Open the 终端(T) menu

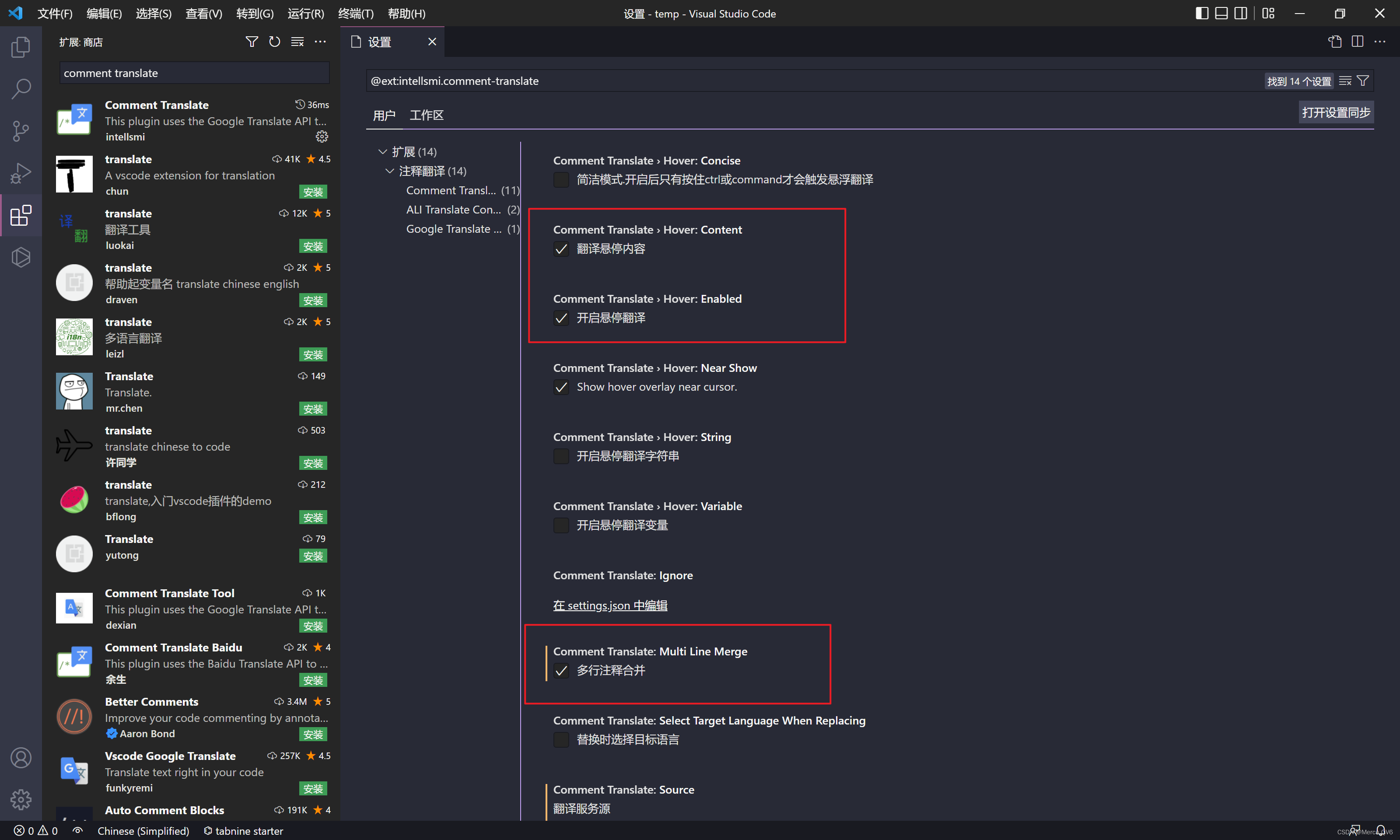pos(355,14)
